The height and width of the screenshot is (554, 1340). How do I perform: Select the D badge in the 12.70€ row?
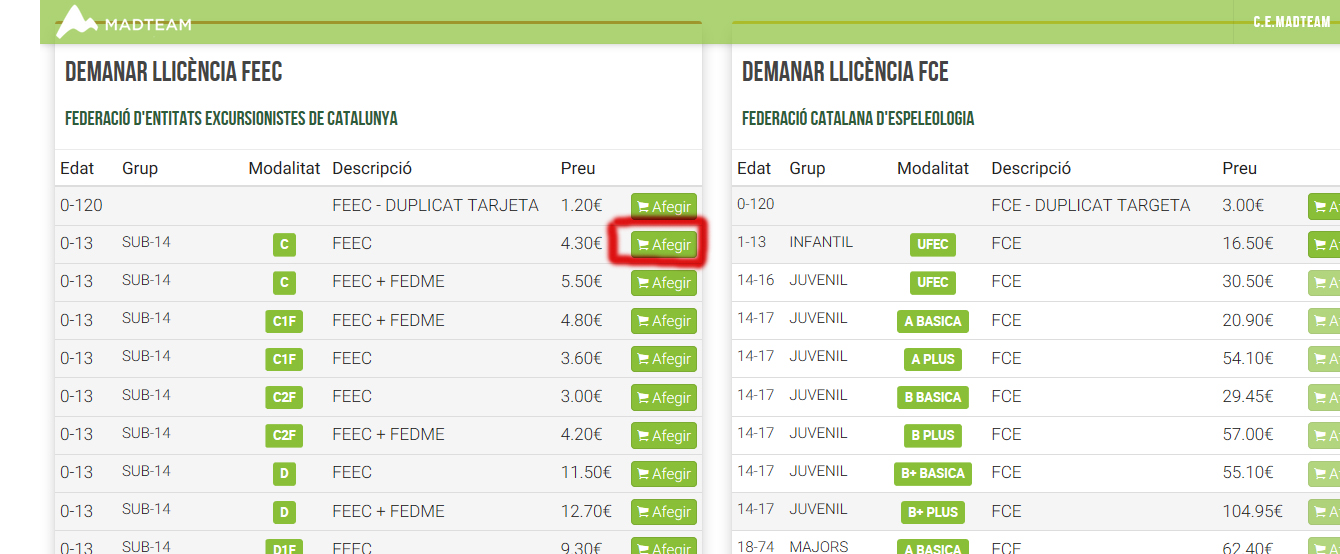[x=285, y=512]
